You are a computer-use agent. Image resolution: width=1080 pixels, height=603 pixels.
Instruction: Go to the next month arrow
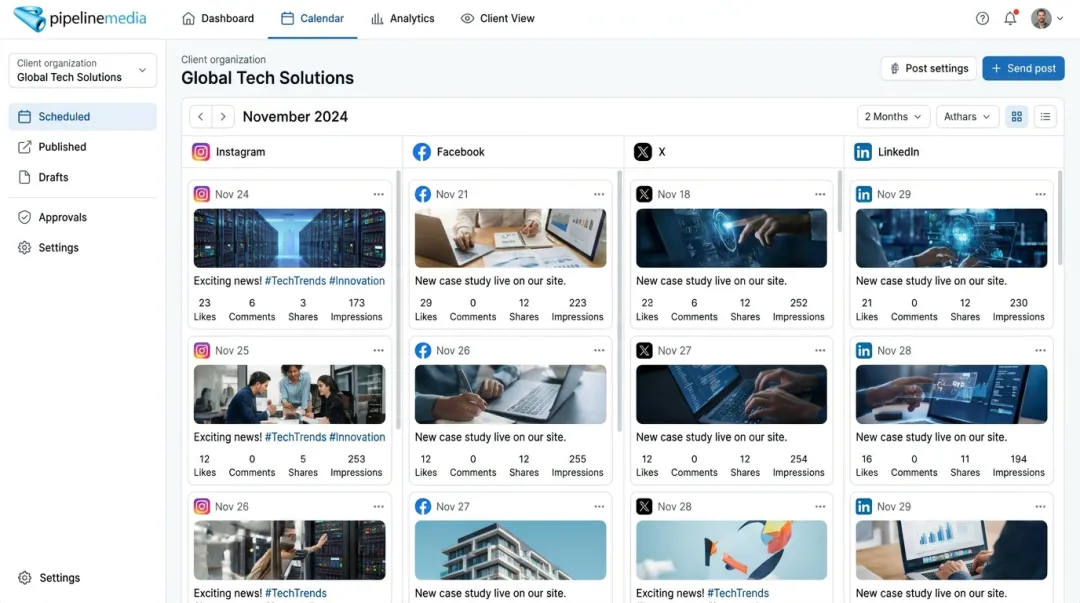coord(222,116)
